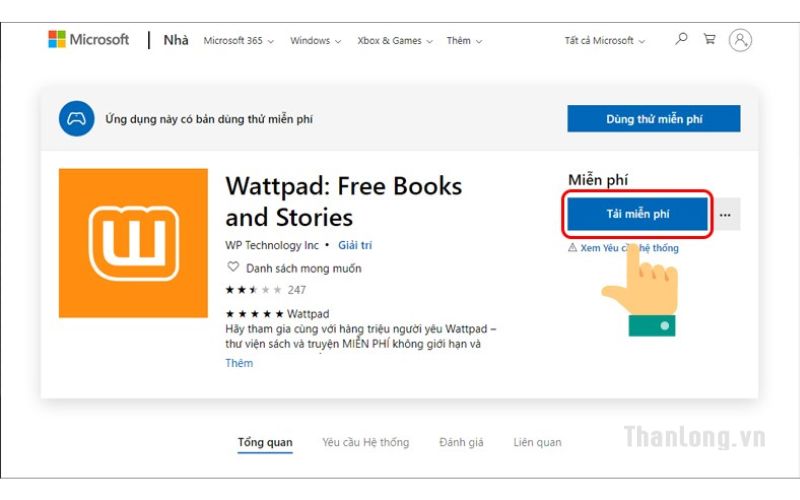Expand the Microsoft 365 dropdown menu

[238, 41]
